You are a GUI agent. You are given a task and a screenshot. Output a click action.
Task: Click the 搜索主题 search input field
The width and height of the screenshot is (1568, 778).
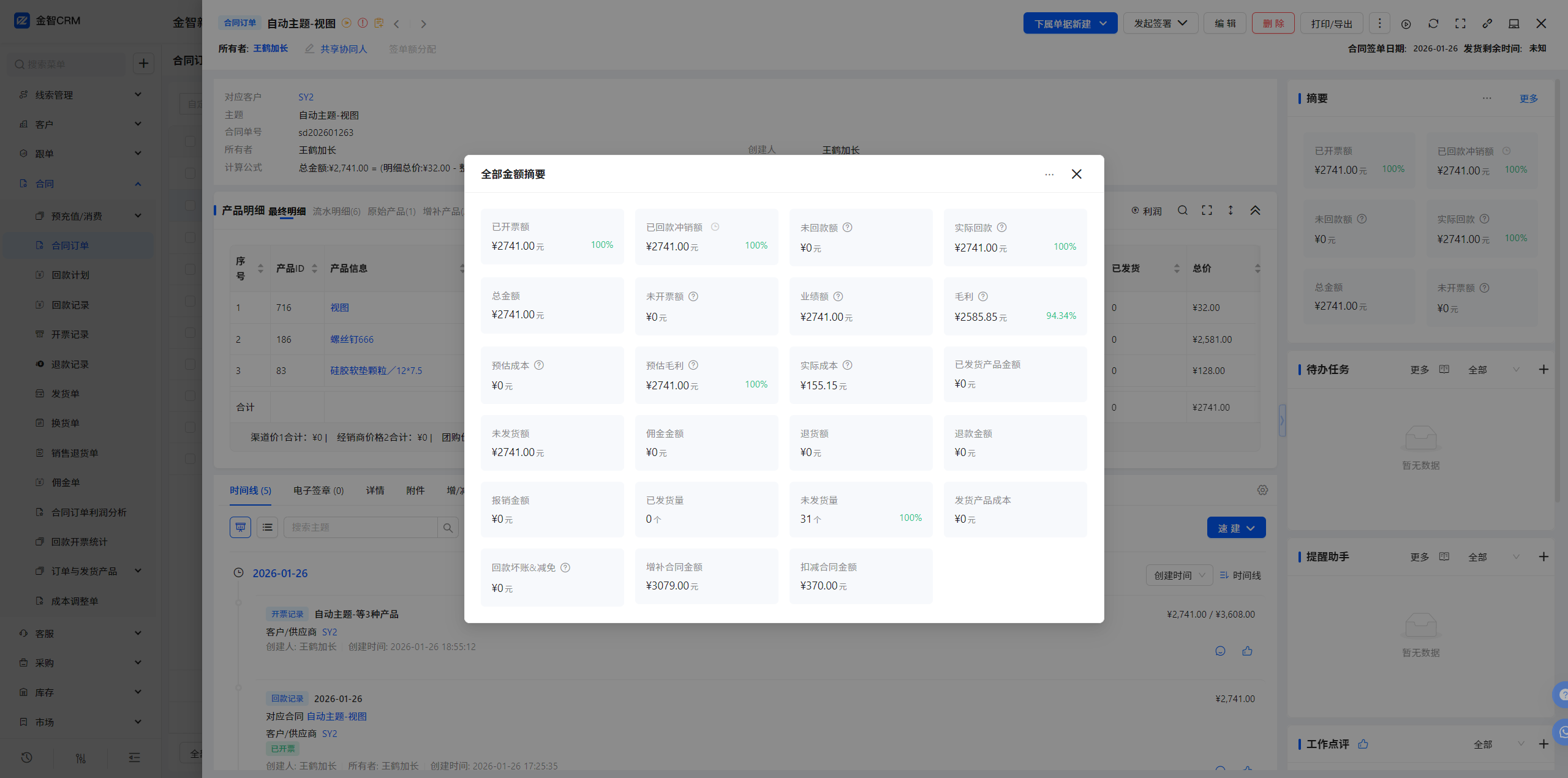(x=360, y=527)
